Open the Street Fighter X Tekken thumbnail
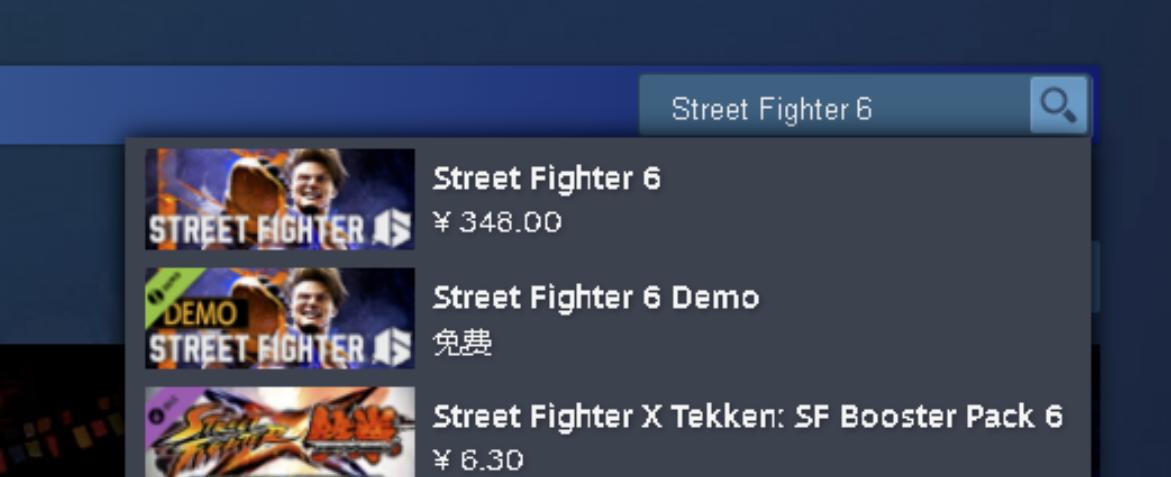Image resolution: width=1171 pixels, height=477 pixels. [279, 432]
